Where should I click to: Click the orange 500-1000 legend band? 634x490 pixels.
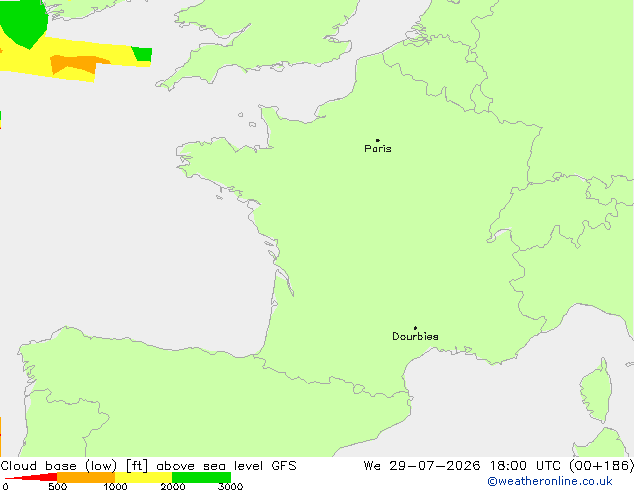click(86, 477)
